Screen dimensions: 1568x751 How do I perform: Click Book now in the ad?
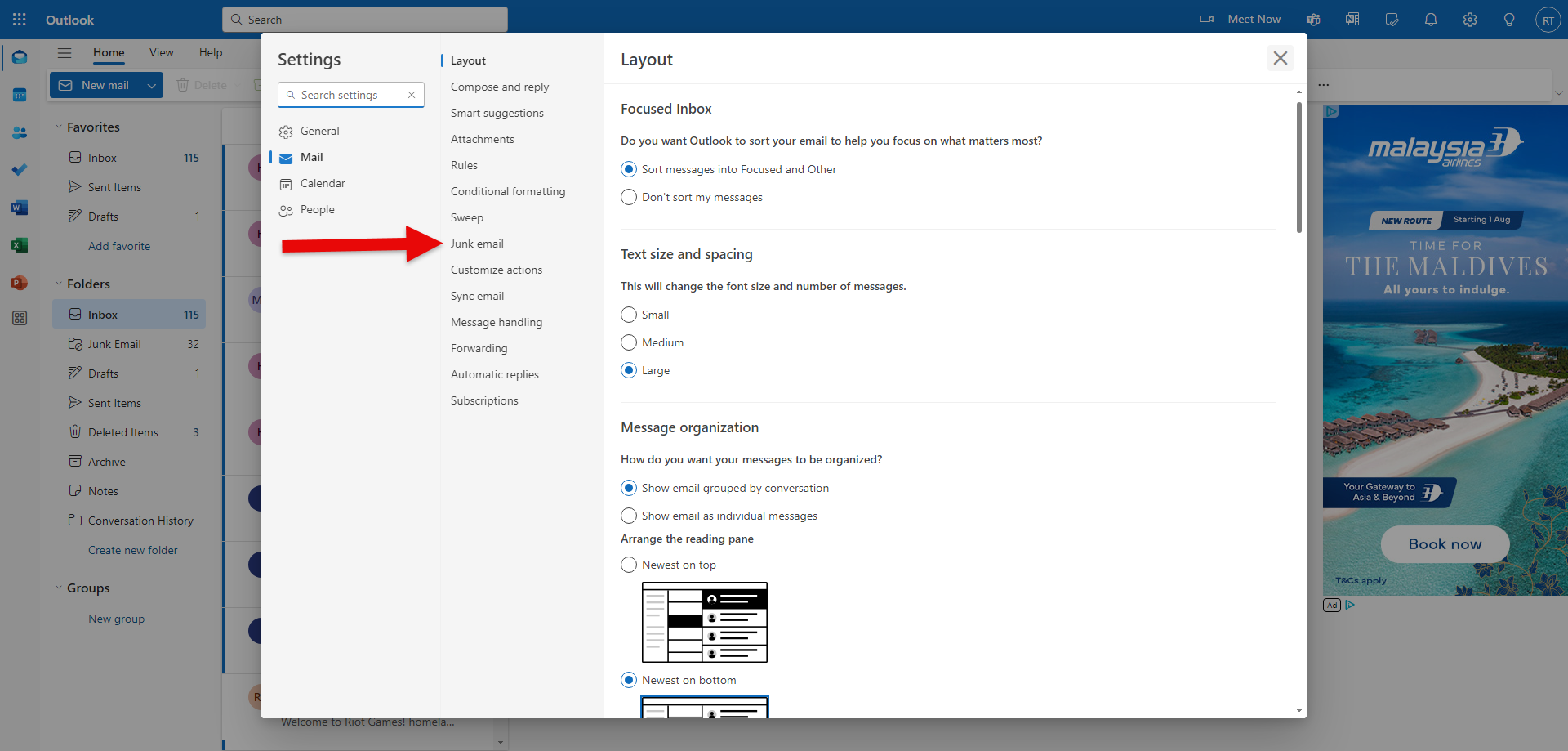click(x=1445, y=544)
